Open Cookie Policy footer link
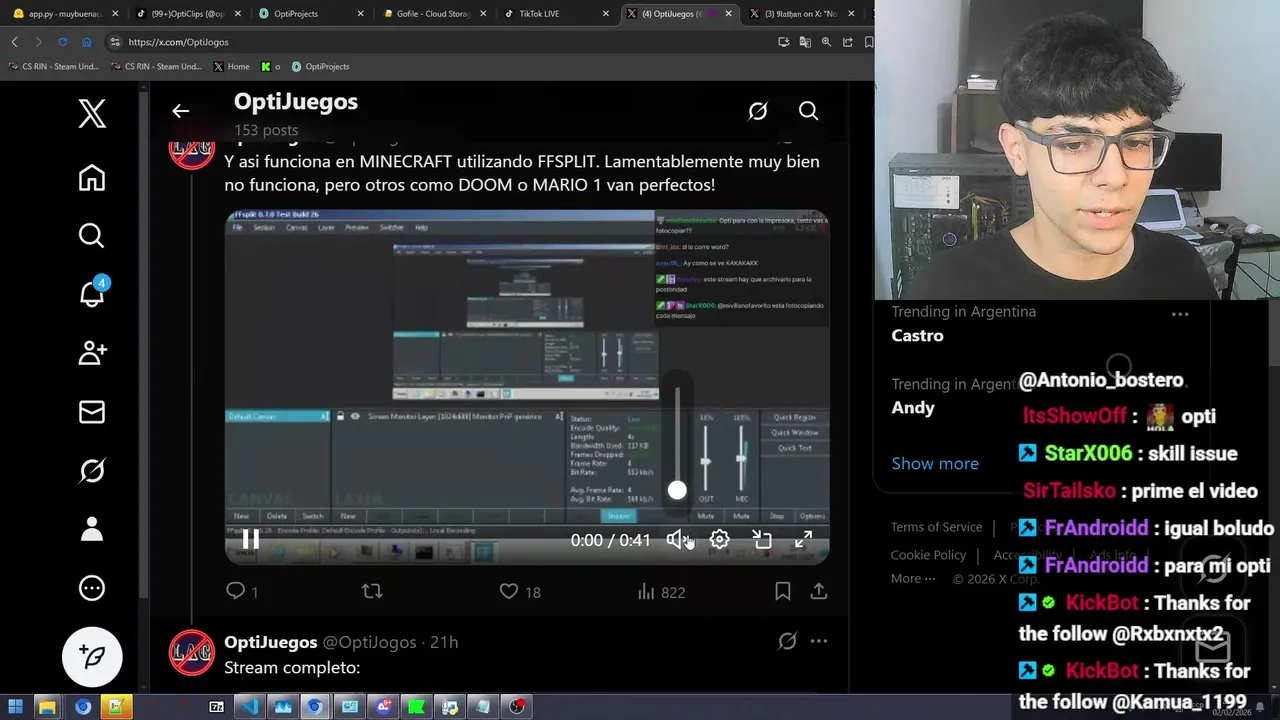 (928, 555)
